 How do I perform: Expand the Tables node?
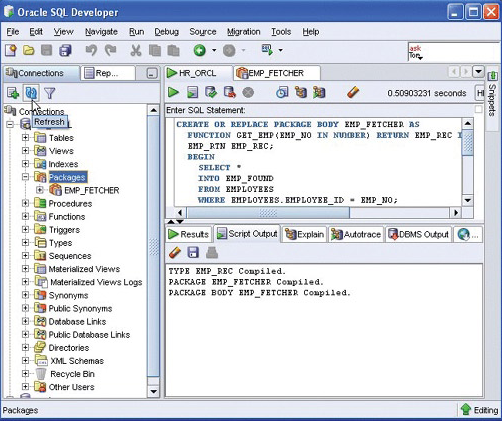(25, 137)
